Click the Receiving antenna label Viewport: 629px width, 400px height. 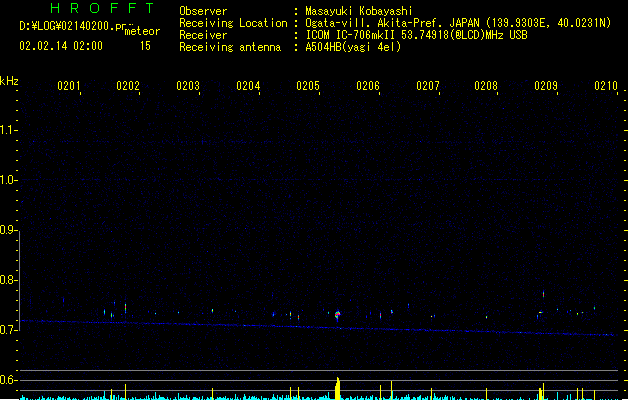click(230, 47)
